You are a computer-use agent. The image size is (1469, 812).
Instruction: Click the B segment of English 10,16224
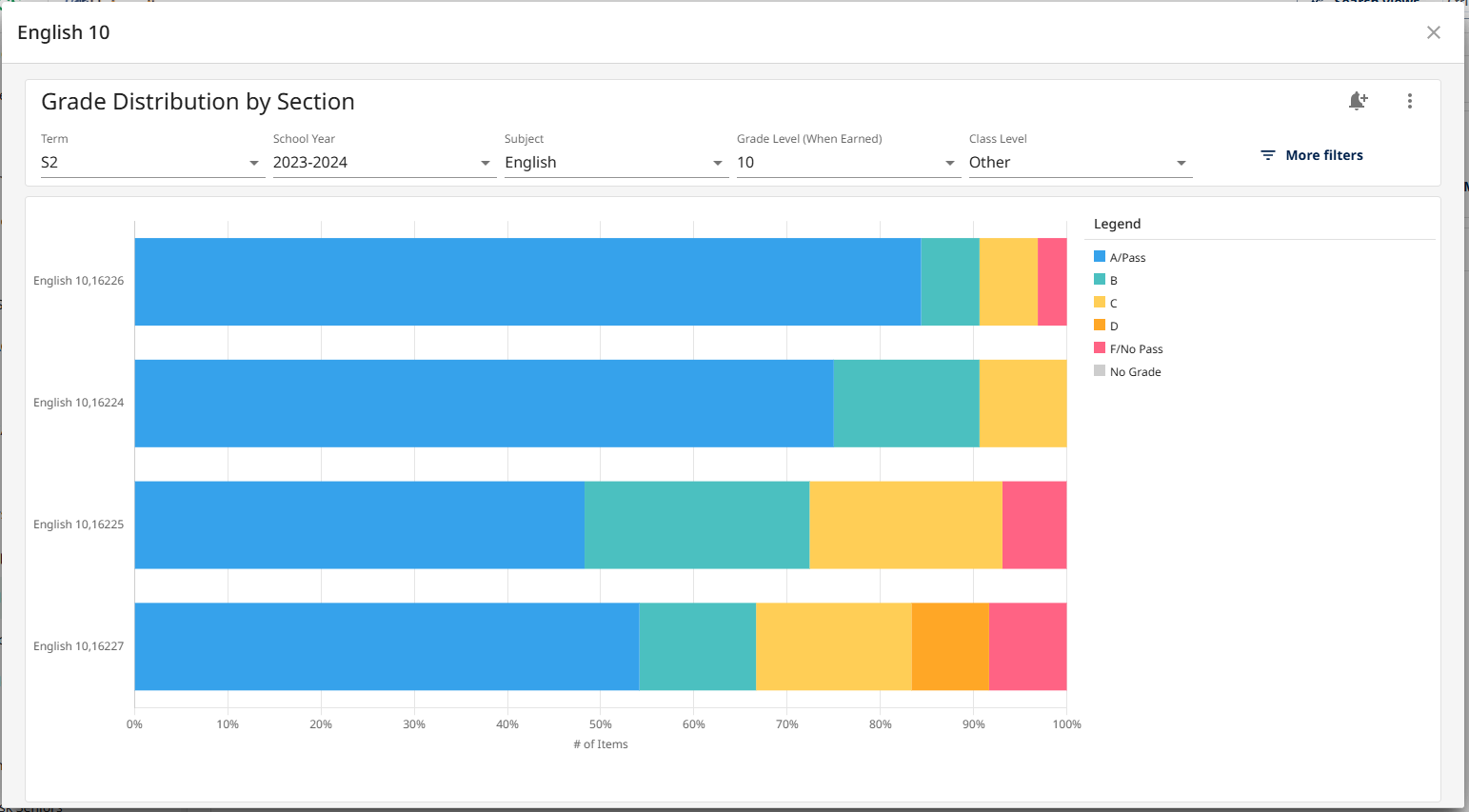tap(906, 404)
